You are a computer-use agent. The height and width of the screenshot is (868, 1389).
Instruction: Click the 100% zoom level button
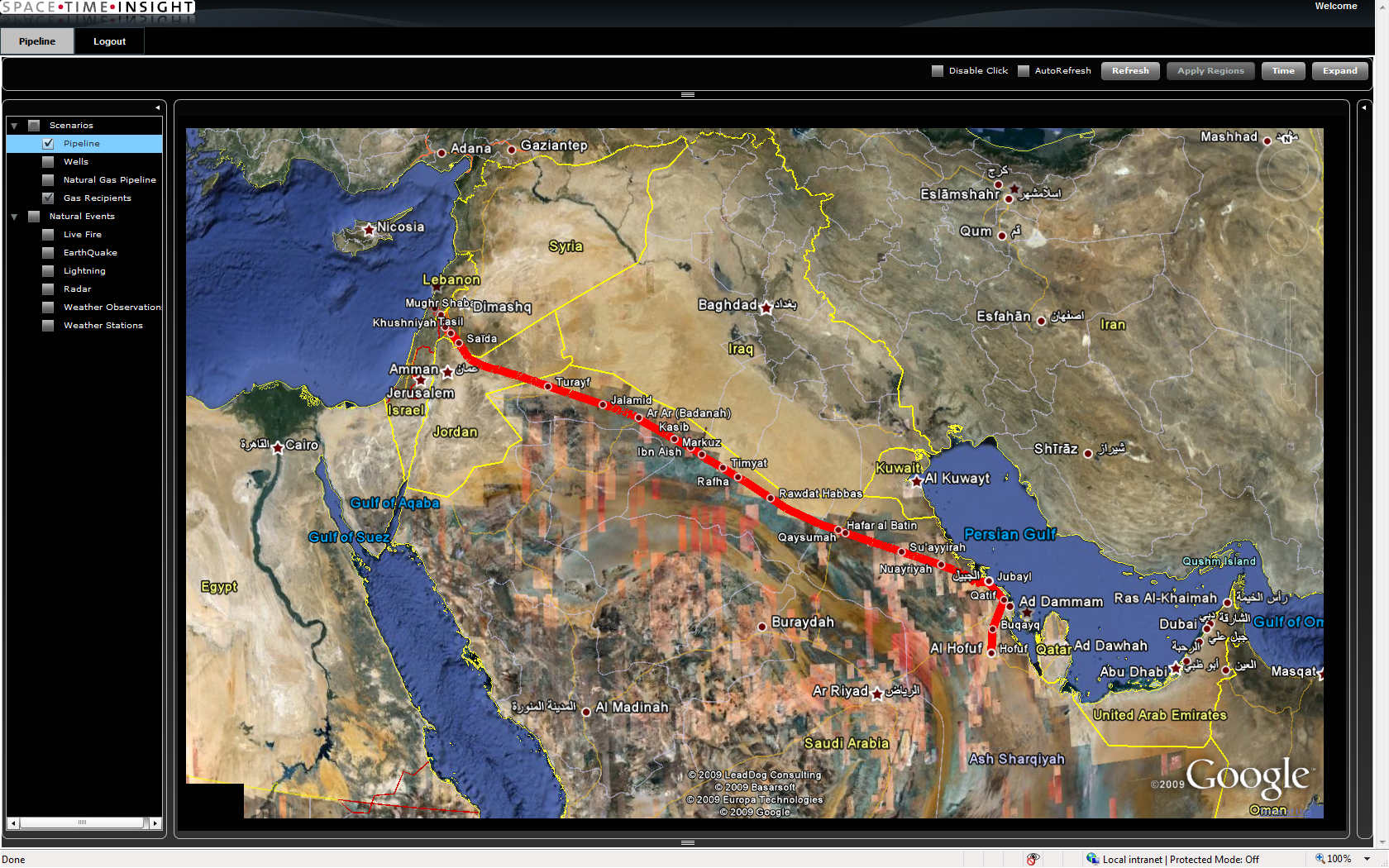(1334, 859)
